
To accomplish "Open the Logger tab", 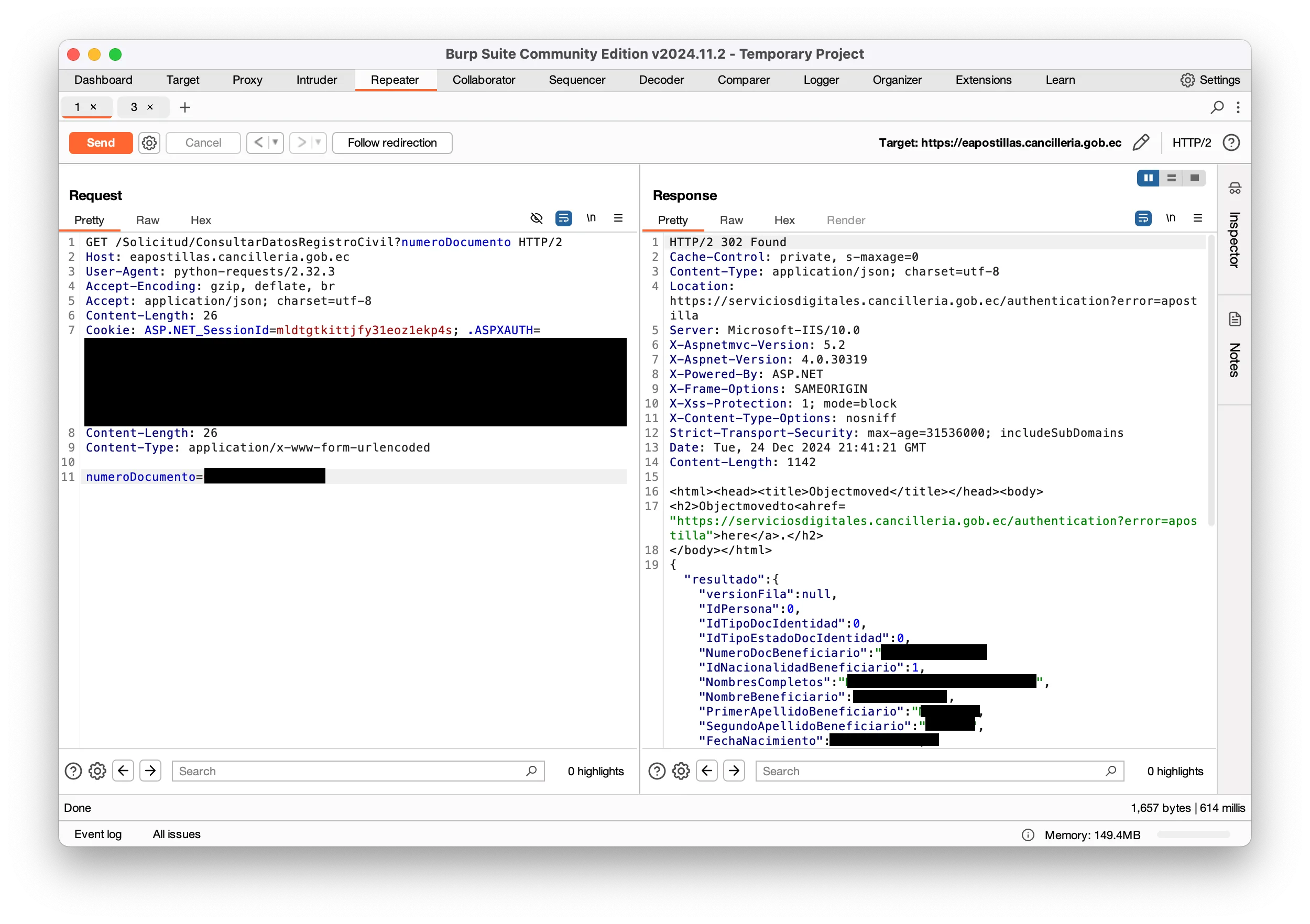I will 821,80.
